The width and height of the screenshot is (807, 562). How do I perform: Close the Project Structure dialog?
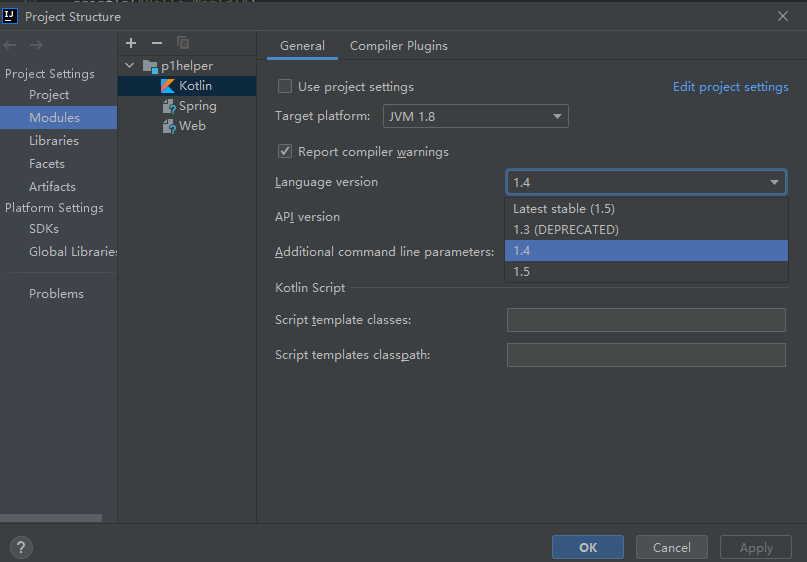coord(783,16)
